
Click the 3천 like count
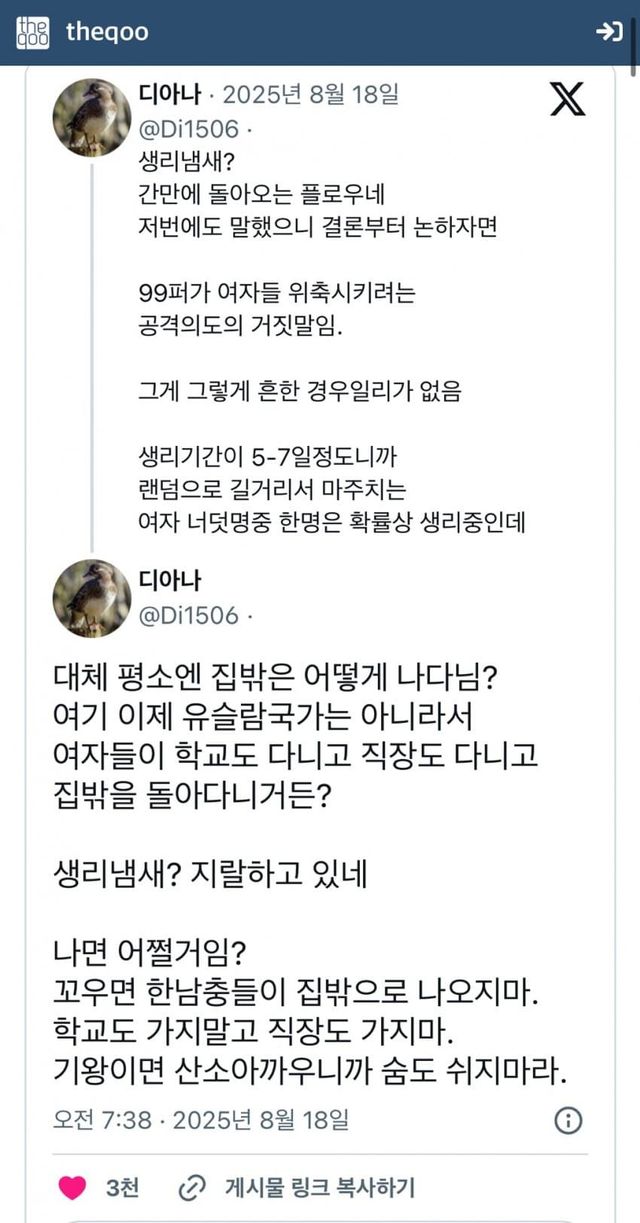(x=122, y=1188)
